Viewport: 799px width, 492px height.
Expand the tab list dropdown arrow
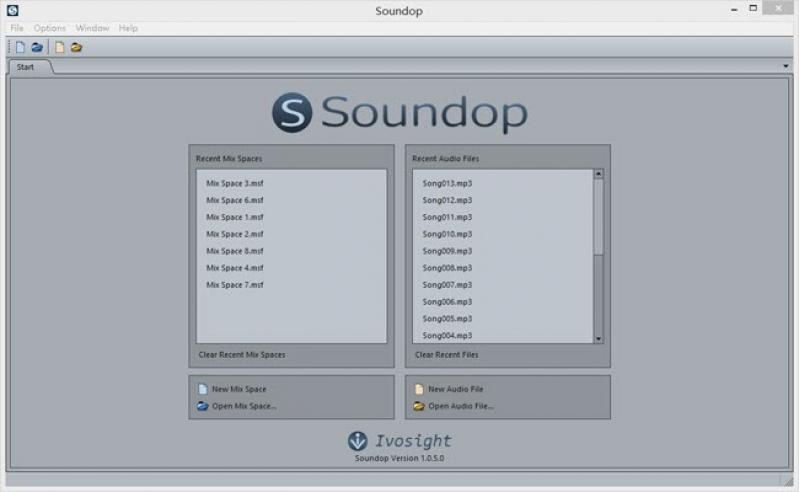coord(785,66)
